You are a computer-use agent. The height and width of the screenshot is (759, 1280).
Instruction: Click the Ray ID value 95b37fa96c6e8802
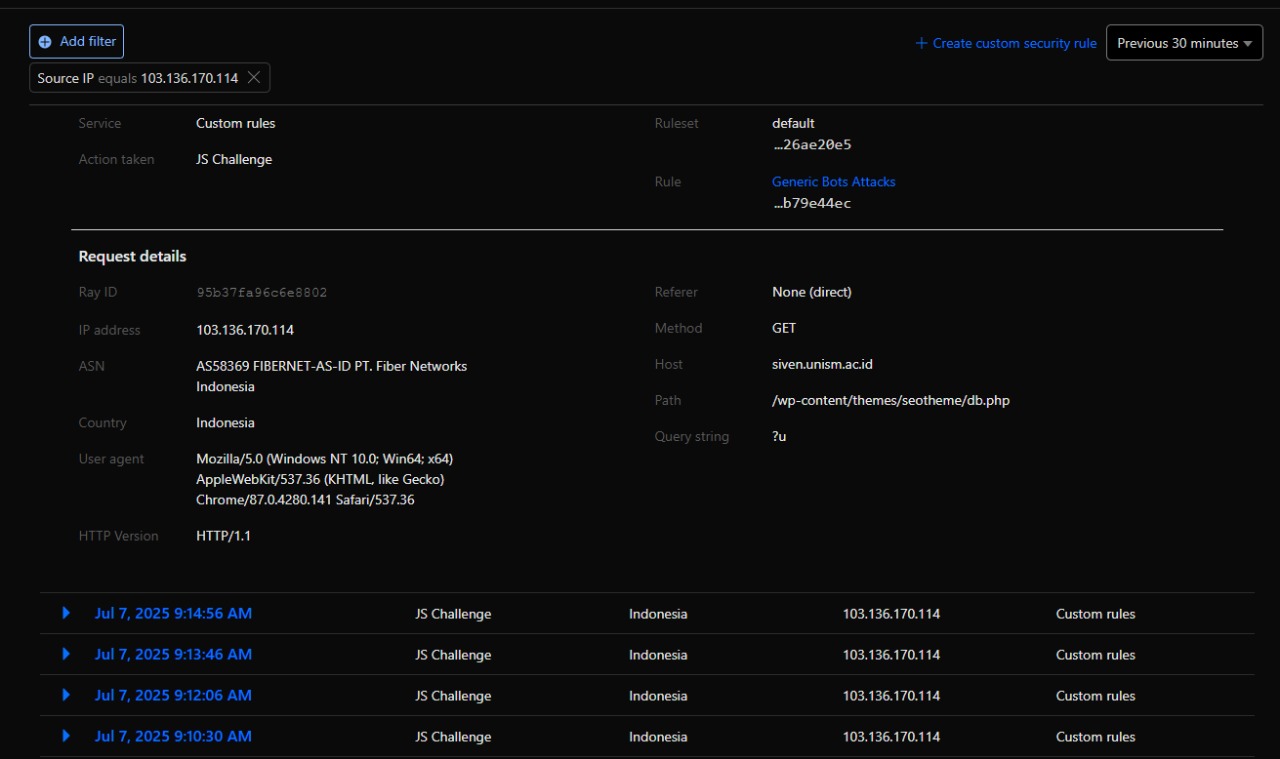[x=262, y=293]
